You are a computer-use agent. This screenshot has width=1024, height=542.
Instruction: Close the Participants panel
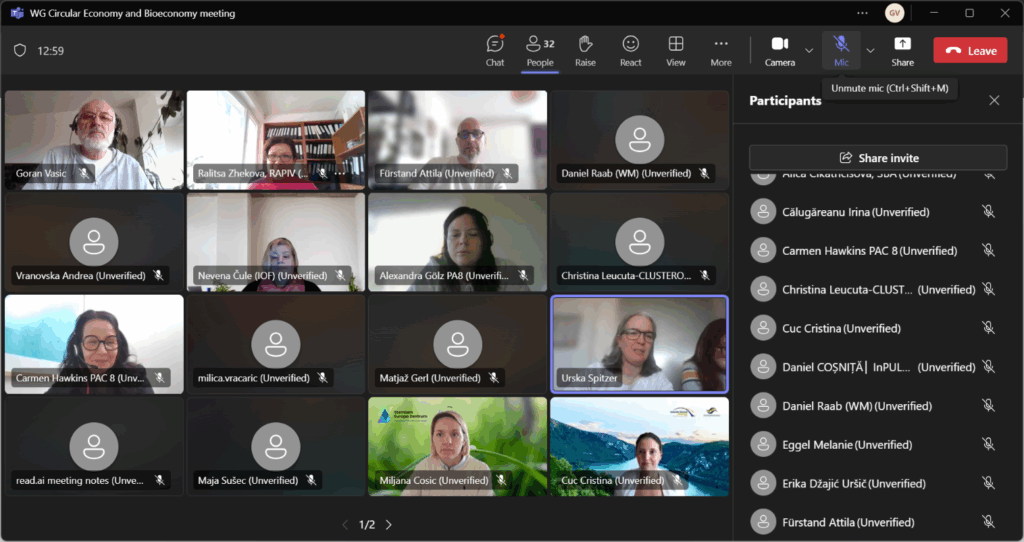pyautogui.click(x=994, y=100)
